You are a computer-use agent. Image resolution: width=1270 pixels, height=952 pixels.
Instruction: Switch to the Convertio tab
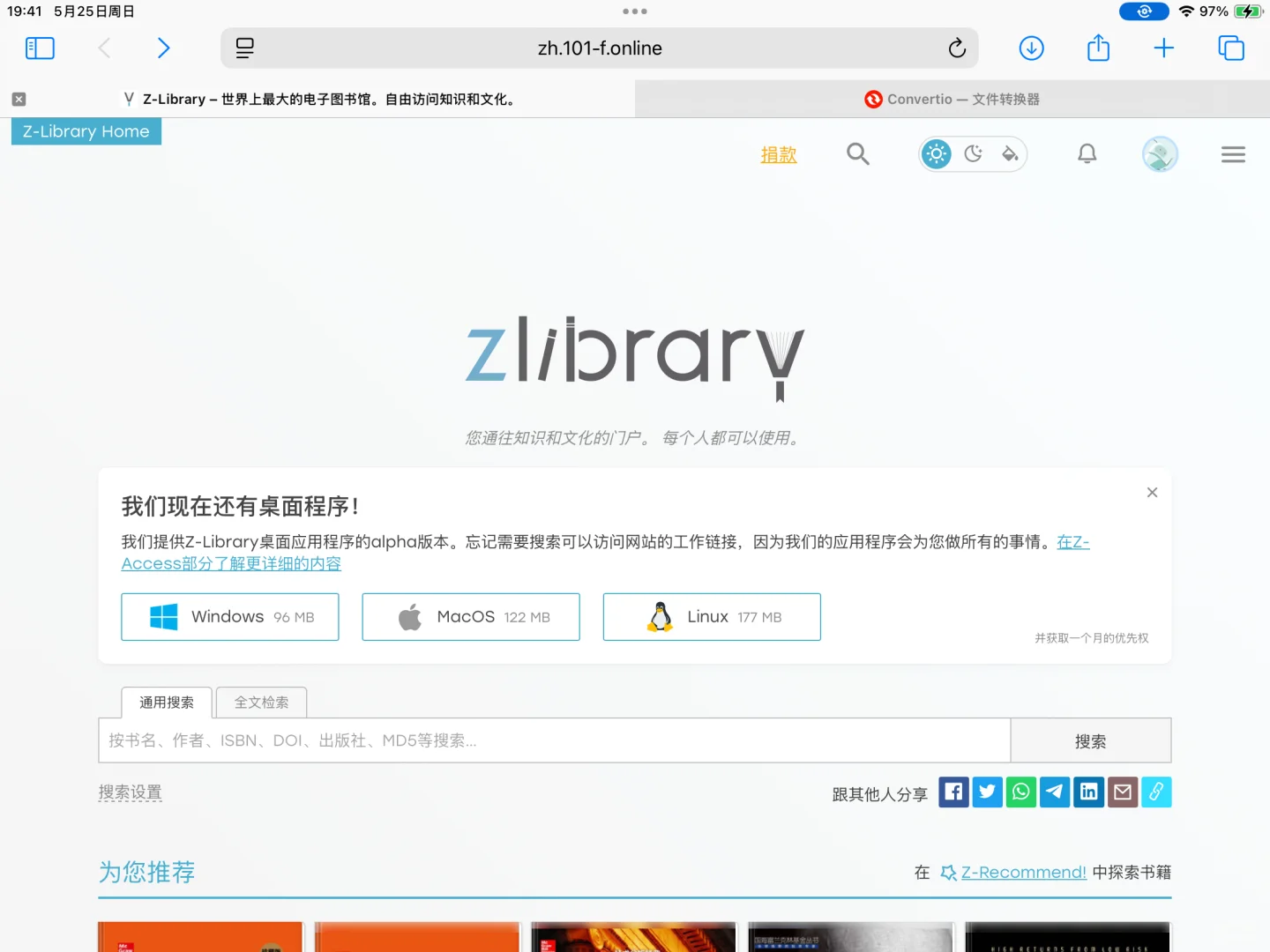point(952,100)
